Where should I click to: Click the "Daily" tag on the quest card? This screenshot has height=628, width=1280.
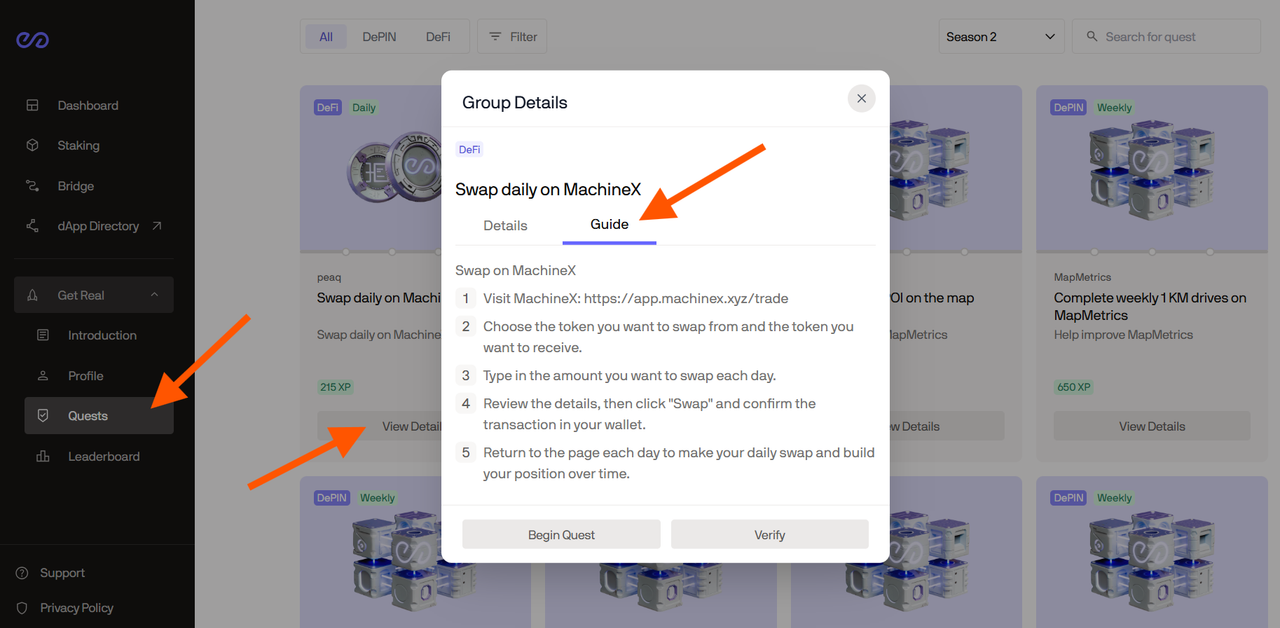point(364,108)
